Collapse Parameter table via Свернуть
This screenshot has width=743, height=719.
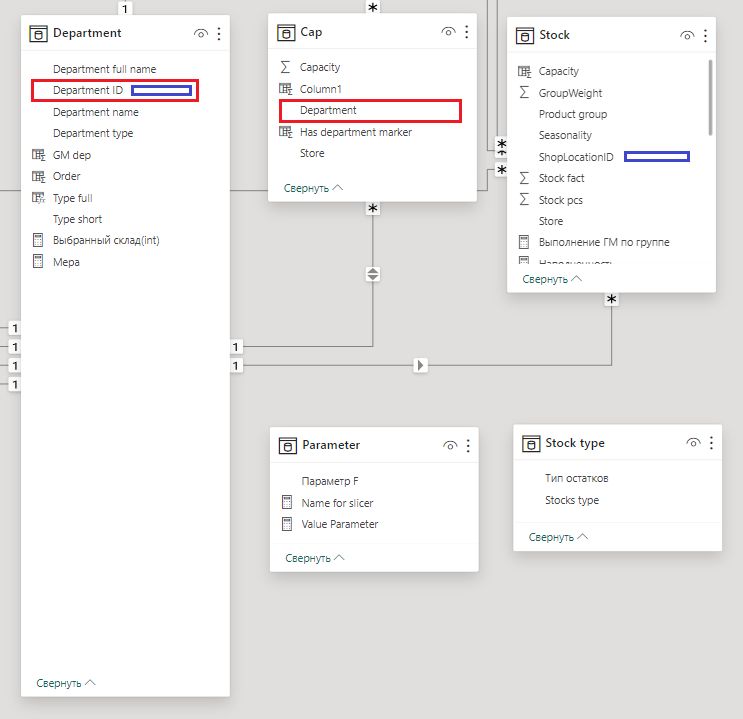315,558
